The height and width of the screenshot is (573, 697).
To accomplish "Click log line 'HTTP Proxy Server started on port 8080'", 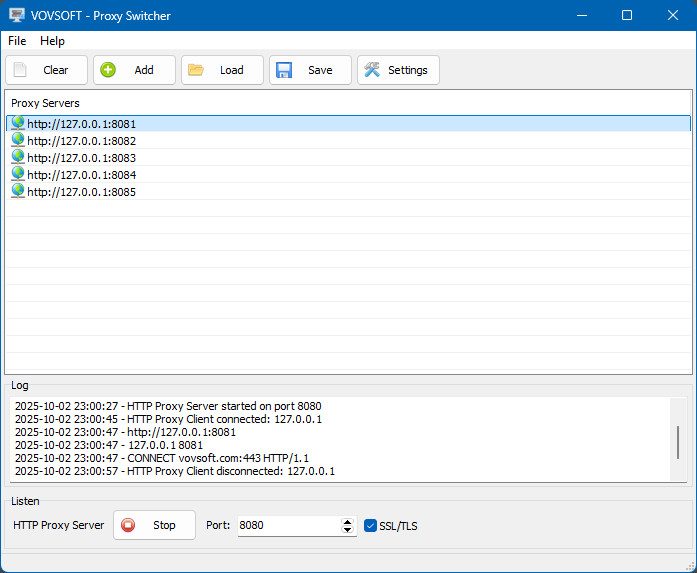I will [168, 406].
